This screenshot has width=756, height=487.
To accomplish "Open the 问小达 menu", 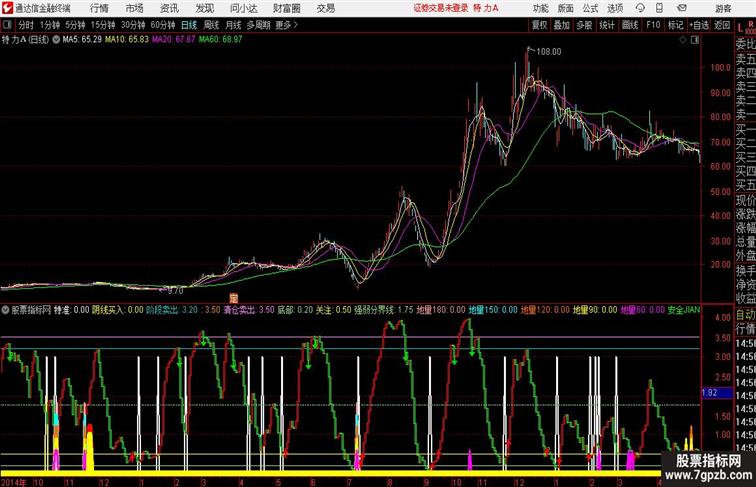I will tap(243, 8).
